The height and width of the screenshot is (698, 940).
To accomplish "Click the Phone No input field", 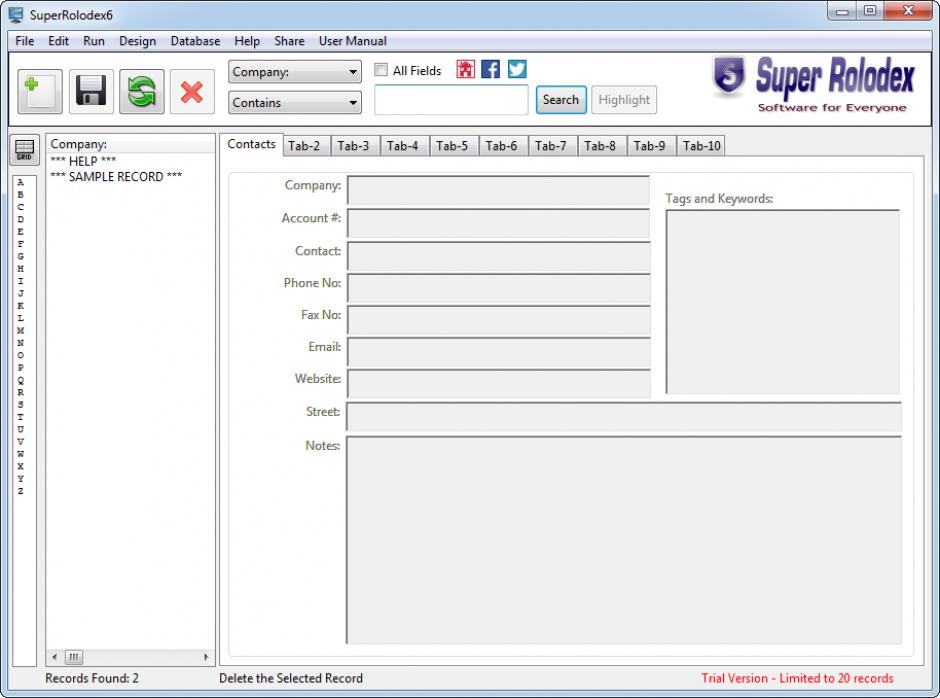I will tap(499, 288).
